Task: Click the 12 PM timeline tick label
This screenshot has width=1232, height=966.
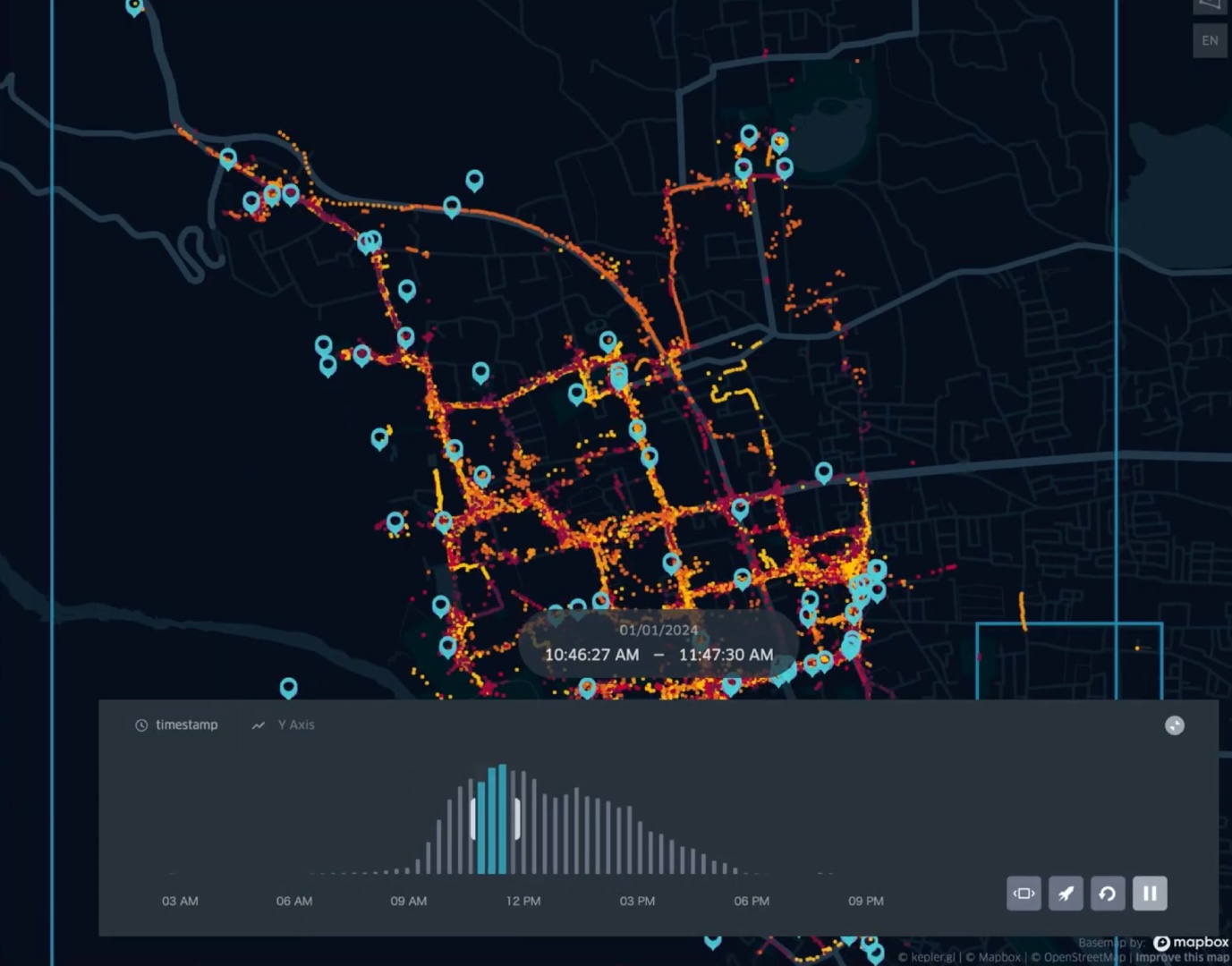Action: pos(523,901)
